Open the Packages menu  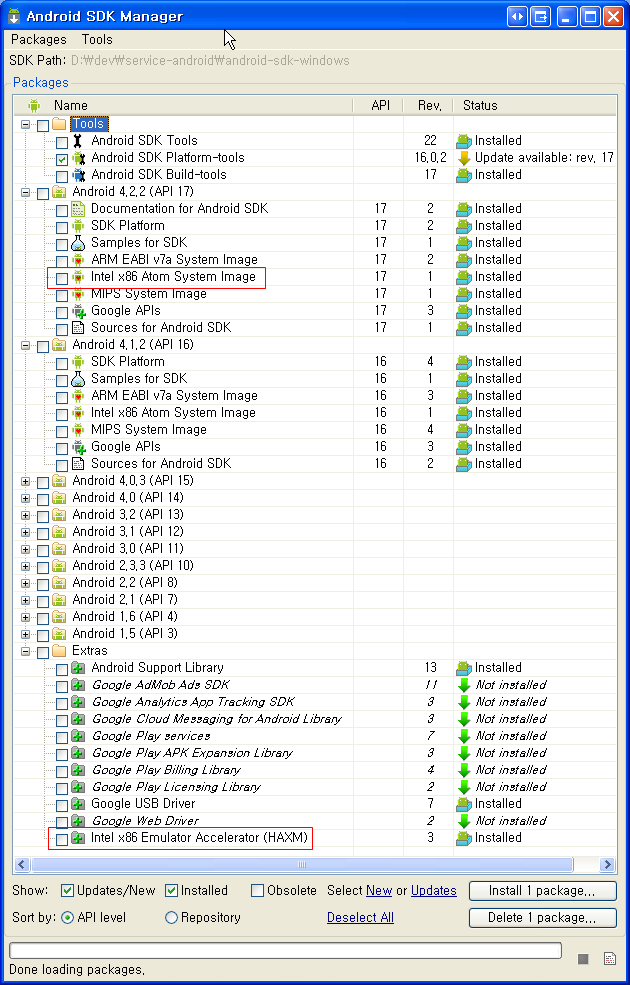coord(38,40)
